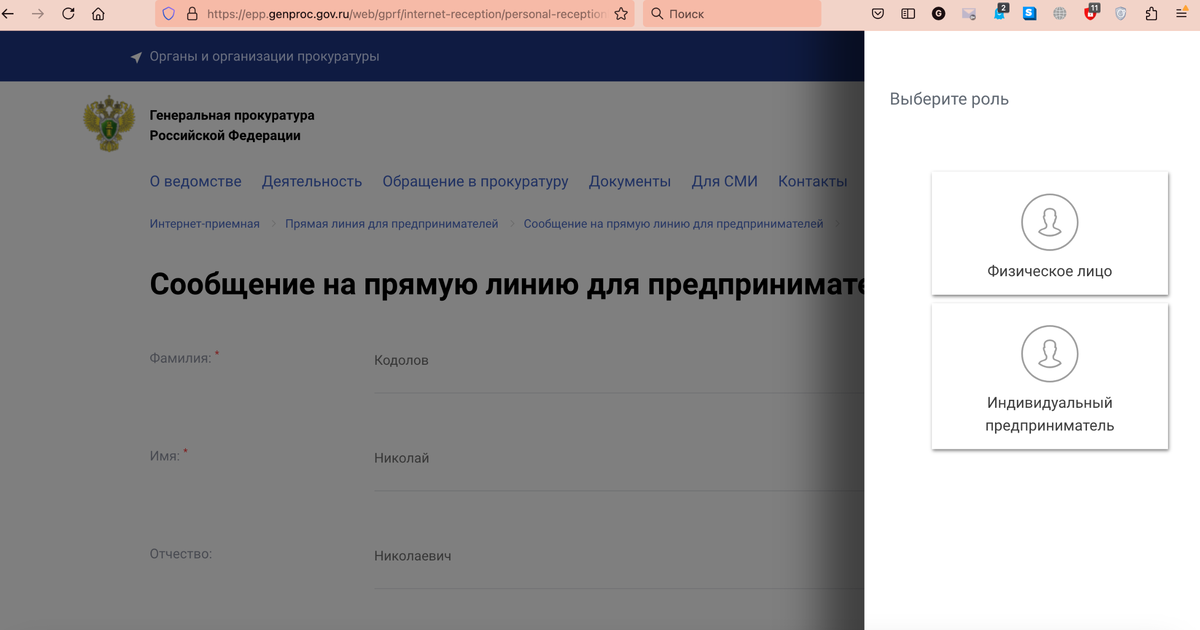This screenshot has height=630, width=1200.
Task: Bookmark this page with the star icon
Action: [621, 14]
